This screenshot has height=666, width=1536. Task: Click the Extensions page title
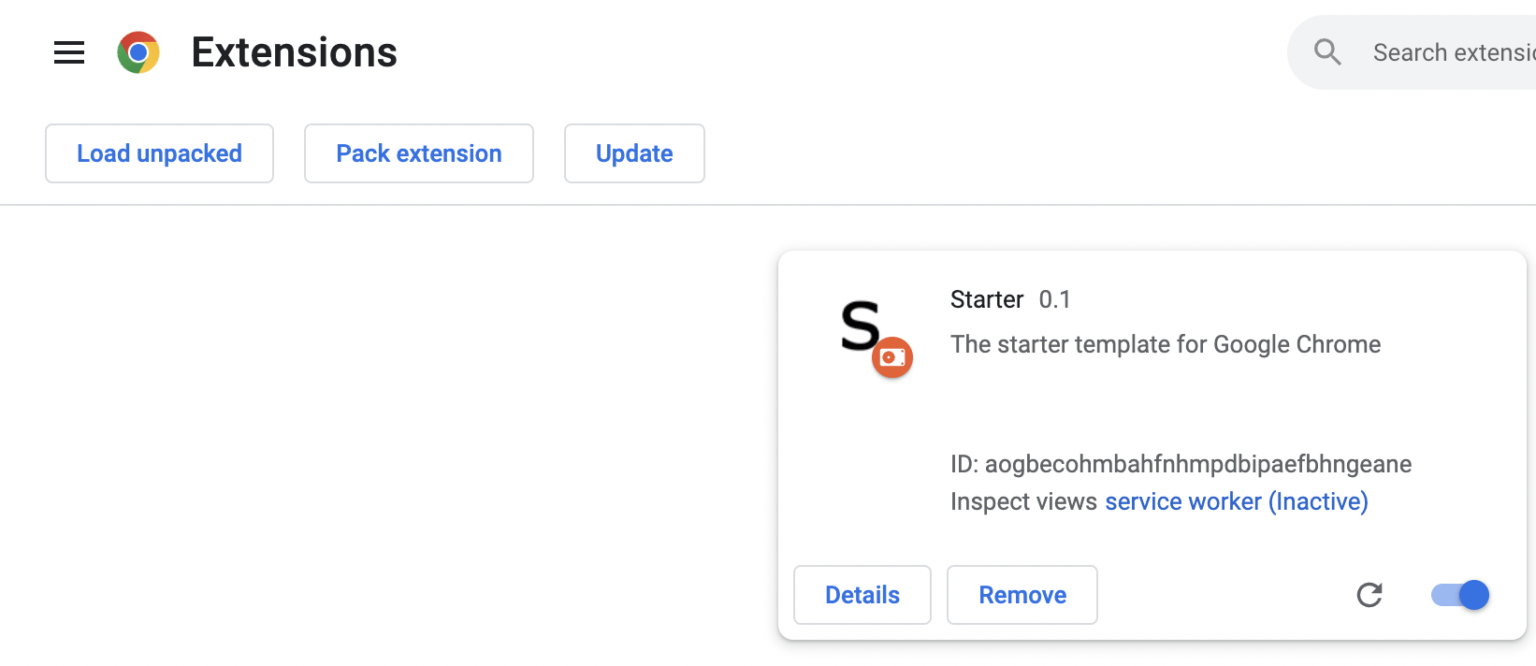(294, 52)
